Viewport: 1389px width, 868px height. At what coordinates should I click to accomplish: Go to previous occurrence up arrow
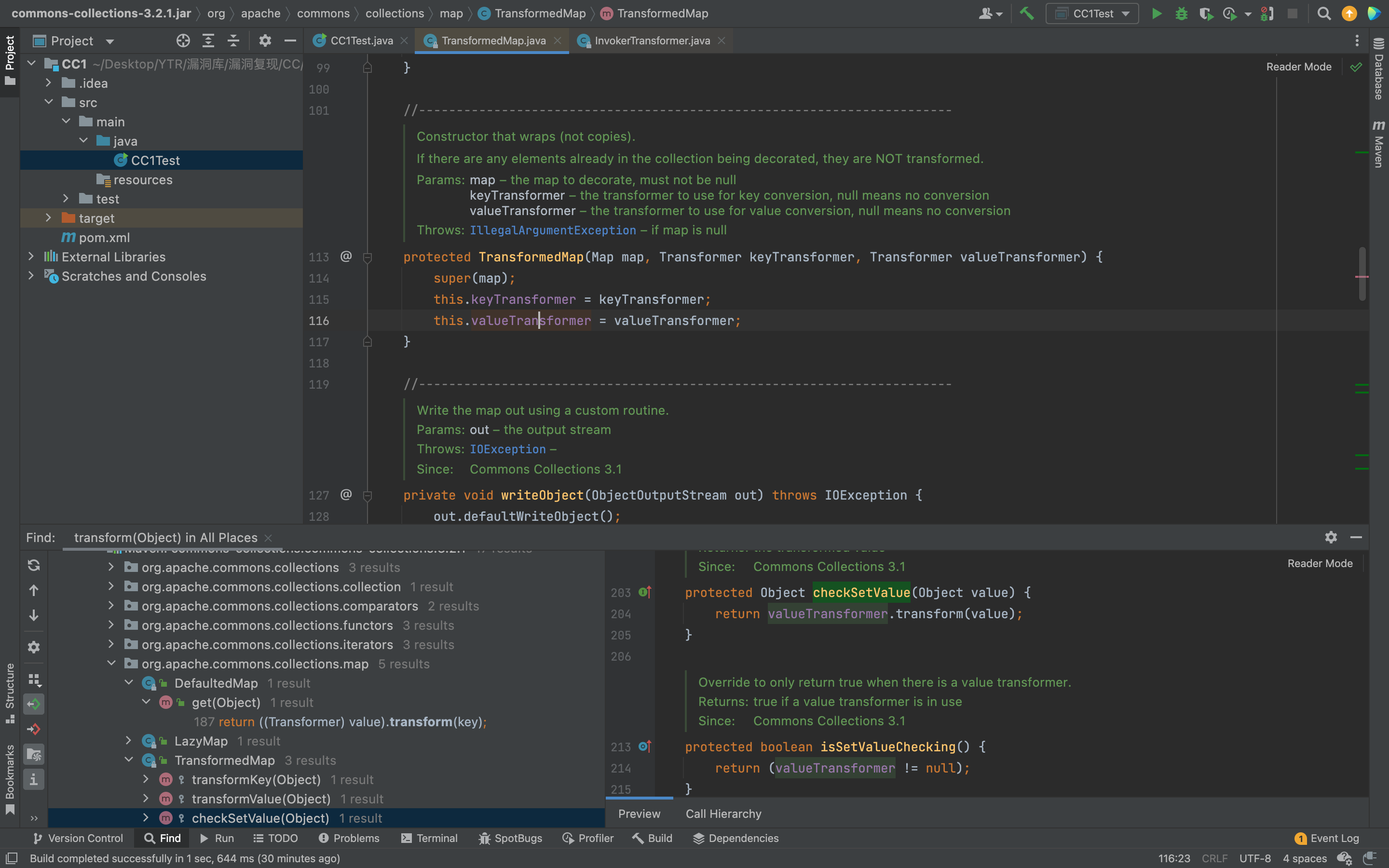[x=34, y=590]
